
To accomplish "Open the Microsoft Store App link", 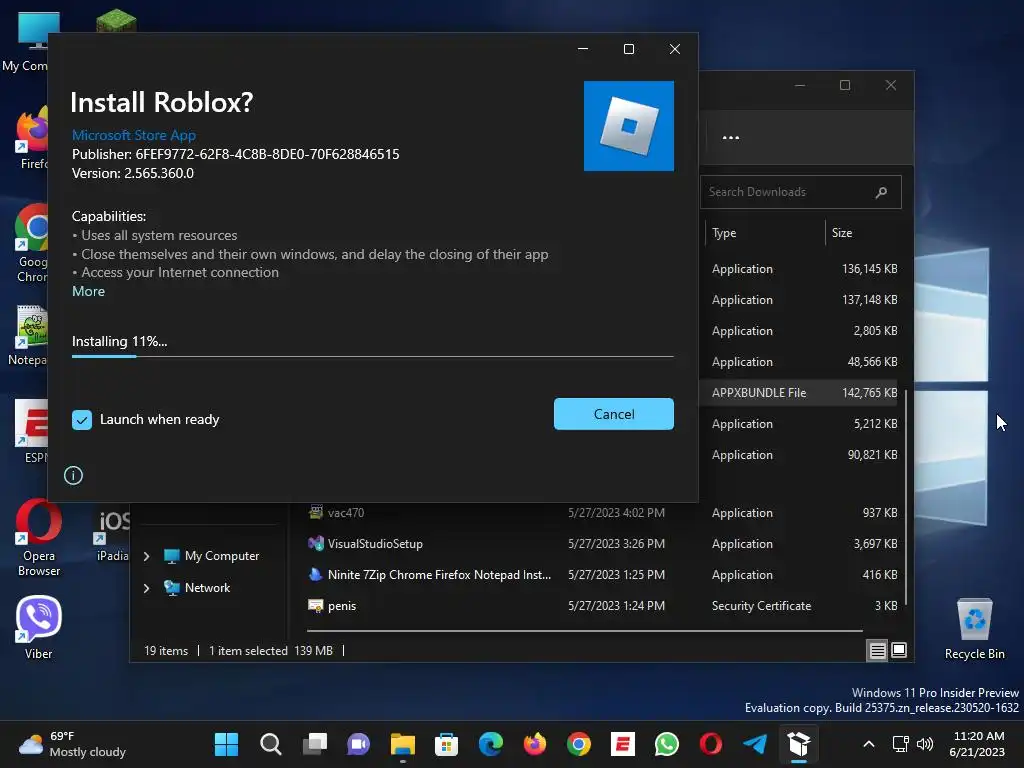I will [x=134, y=135].
